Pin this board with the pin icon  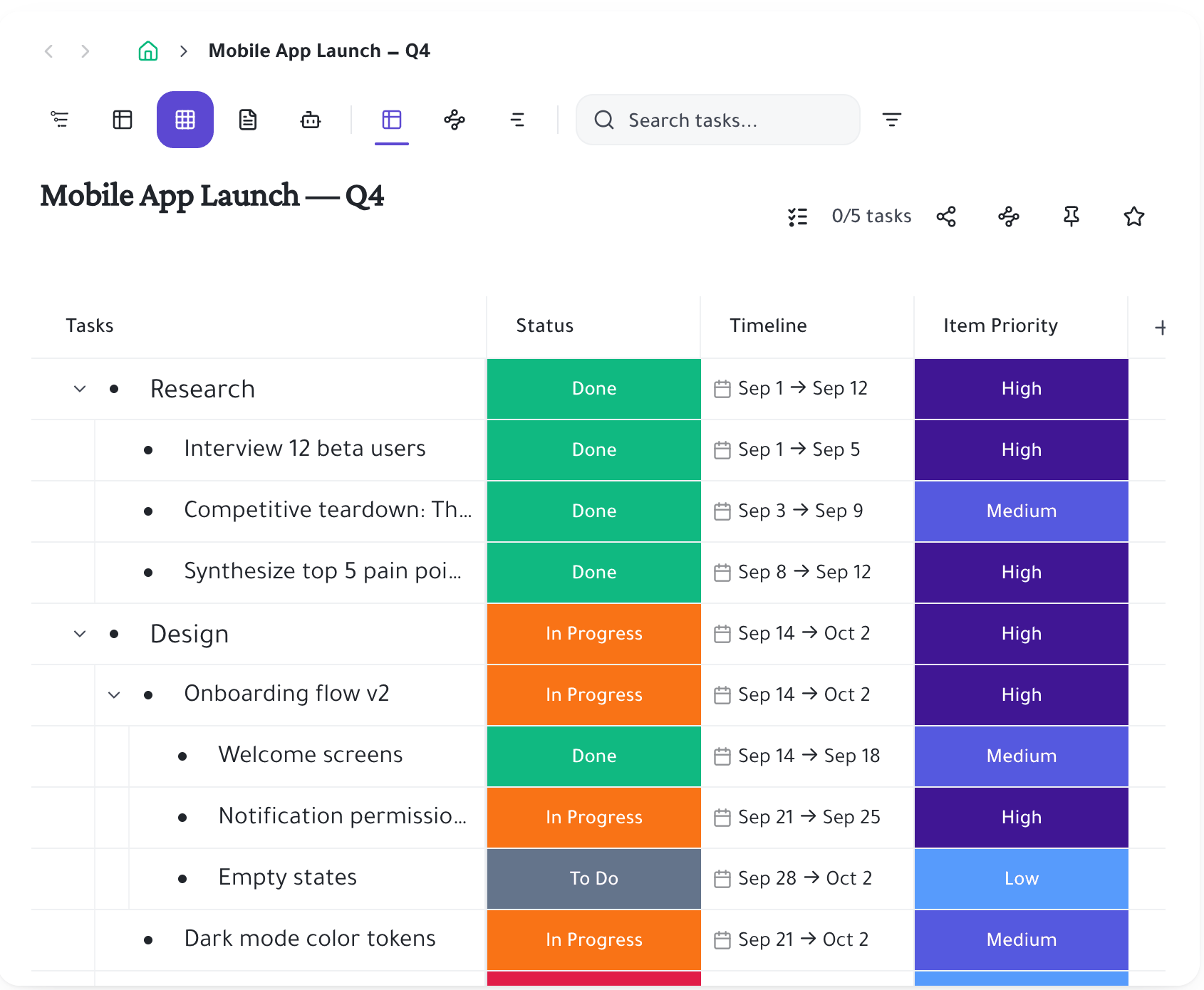(x=1071, y=217)
